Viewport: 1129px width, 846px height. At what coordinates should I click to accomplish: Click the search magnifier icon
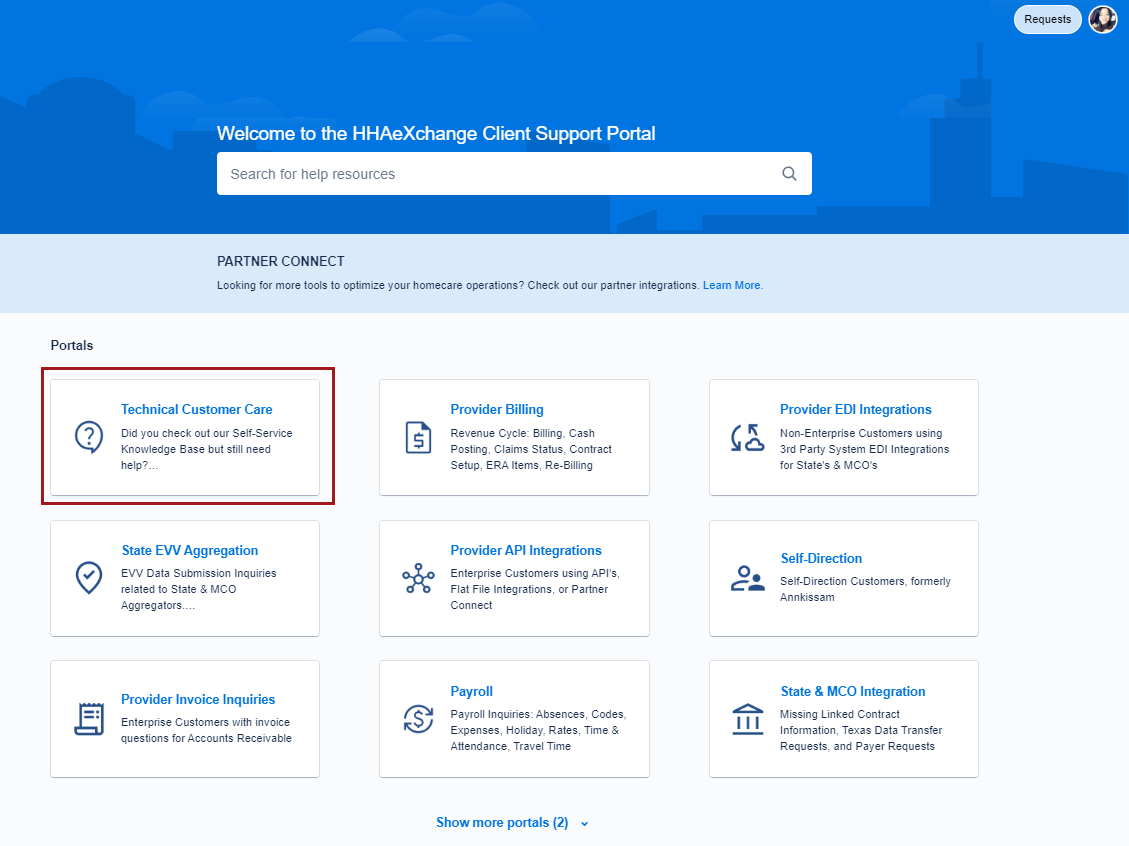pyautogui.click(x=789, y=174)
